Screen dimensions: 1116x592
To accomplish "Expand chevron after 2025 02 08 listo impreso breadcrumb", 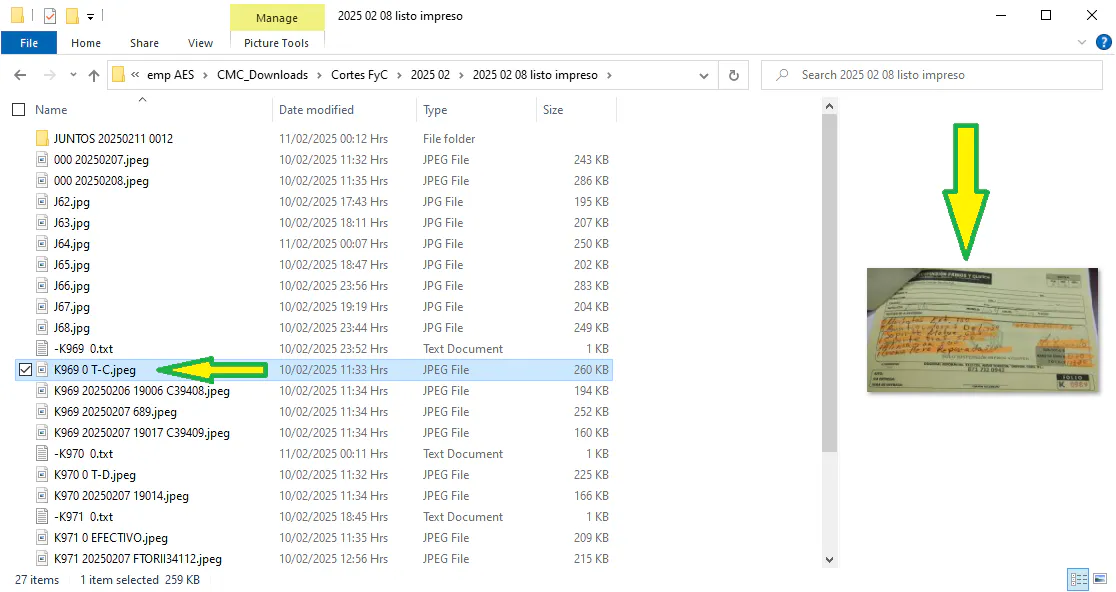I will coord(609,75).
